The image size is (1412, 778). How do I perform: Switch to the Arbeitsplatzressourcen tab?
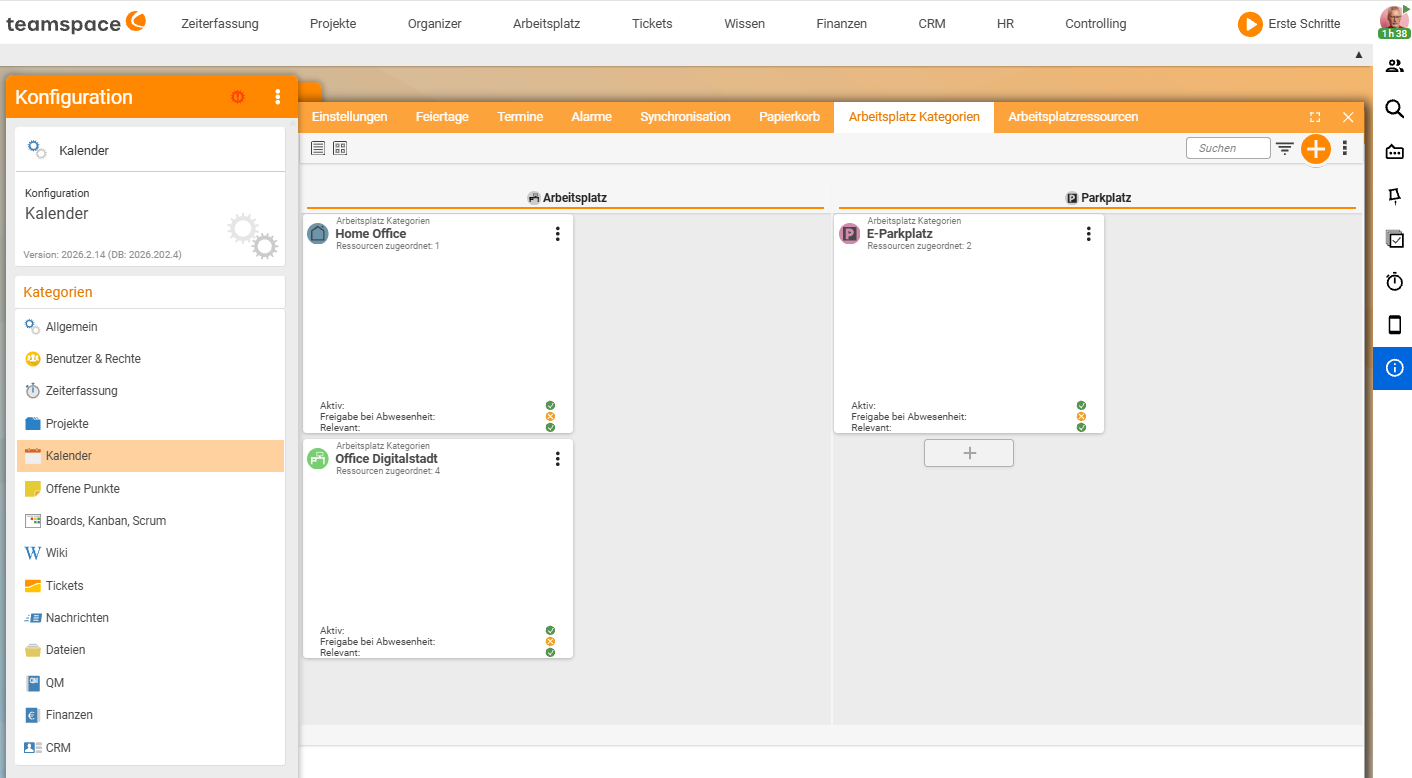1073,117
